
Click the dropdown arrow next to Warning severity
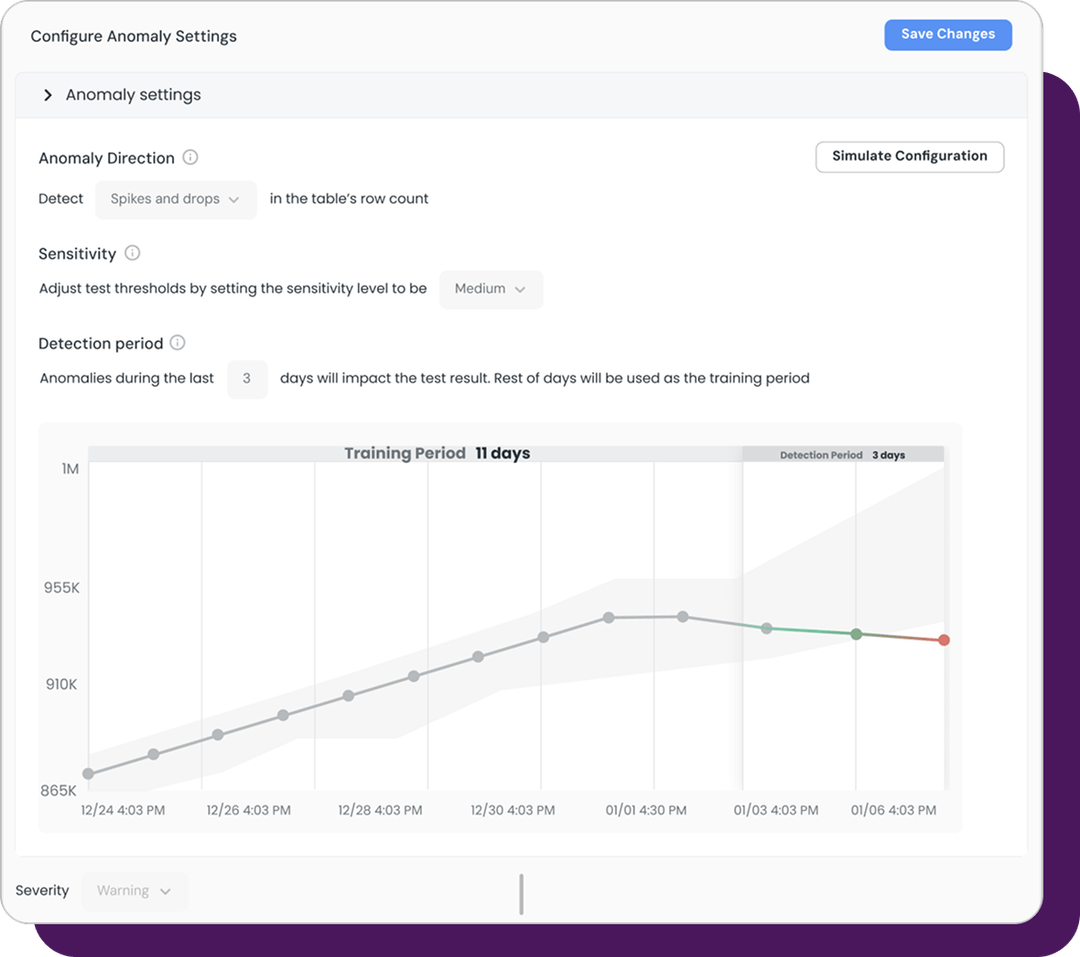tap(165, 891)
